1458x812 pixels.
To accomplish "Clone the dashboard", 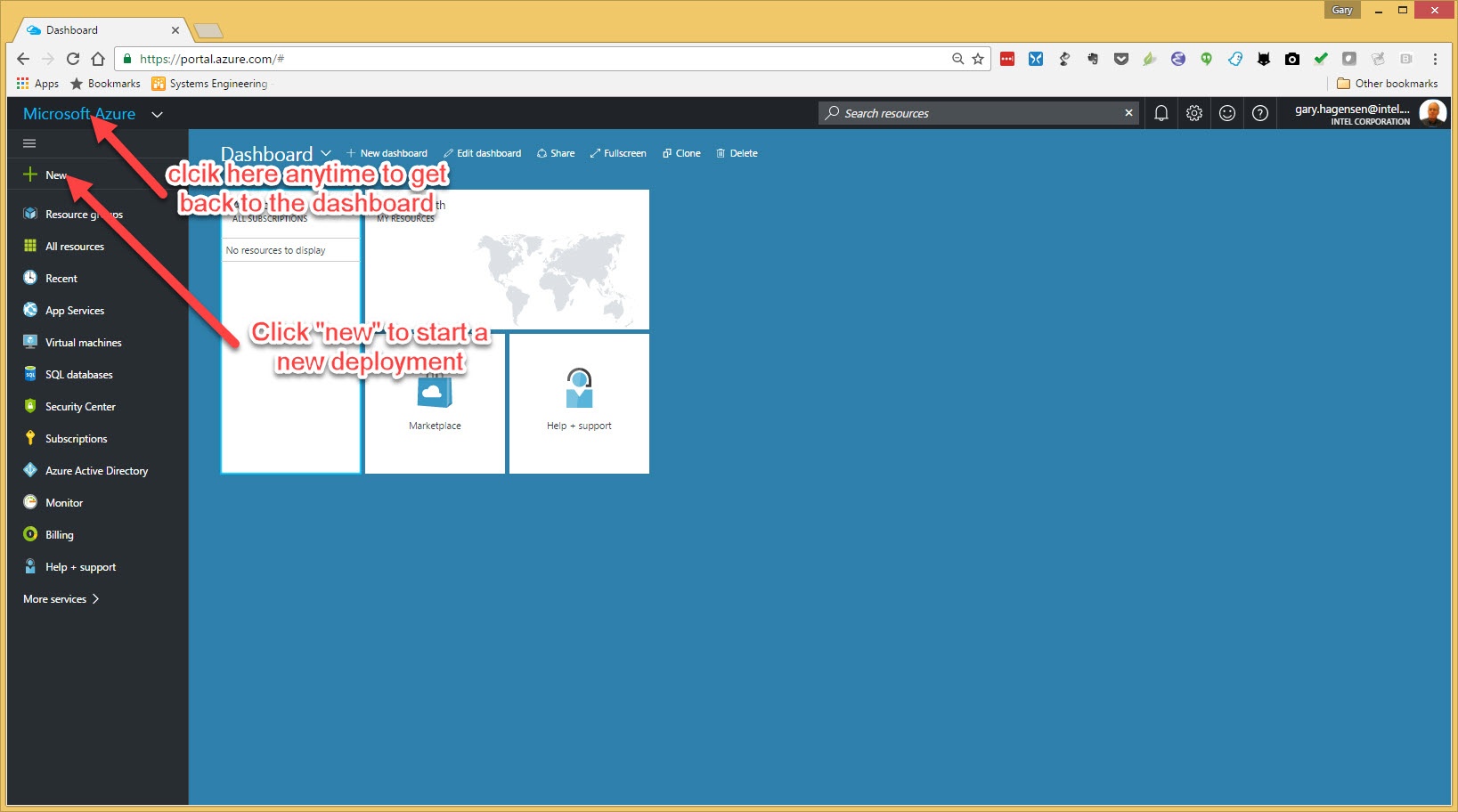I will [681, 153].
